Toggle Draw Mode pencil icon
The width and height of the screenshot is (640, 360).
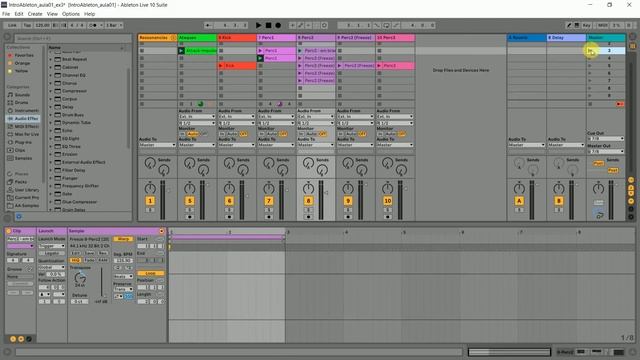click(569, 25)
